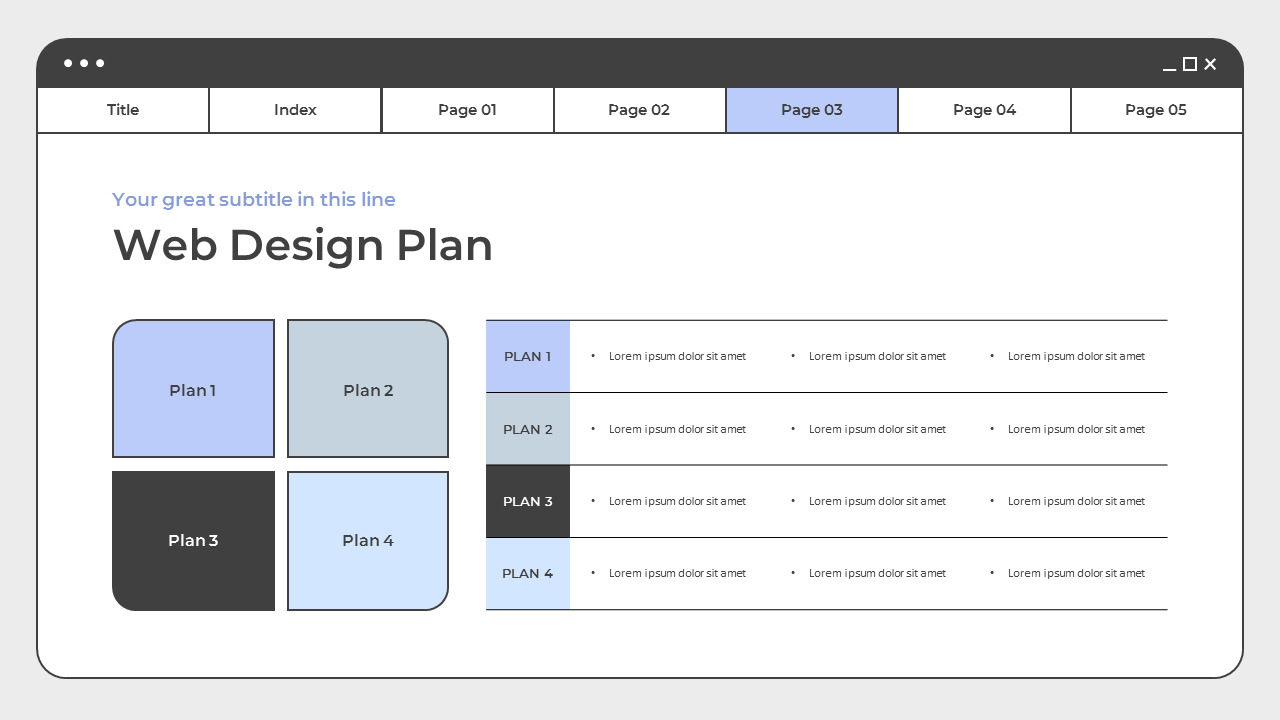Click the first lorem ipsum bullet in PLAN 4 row
This screenshot has height=720, width=1280.
pos(677,573)
